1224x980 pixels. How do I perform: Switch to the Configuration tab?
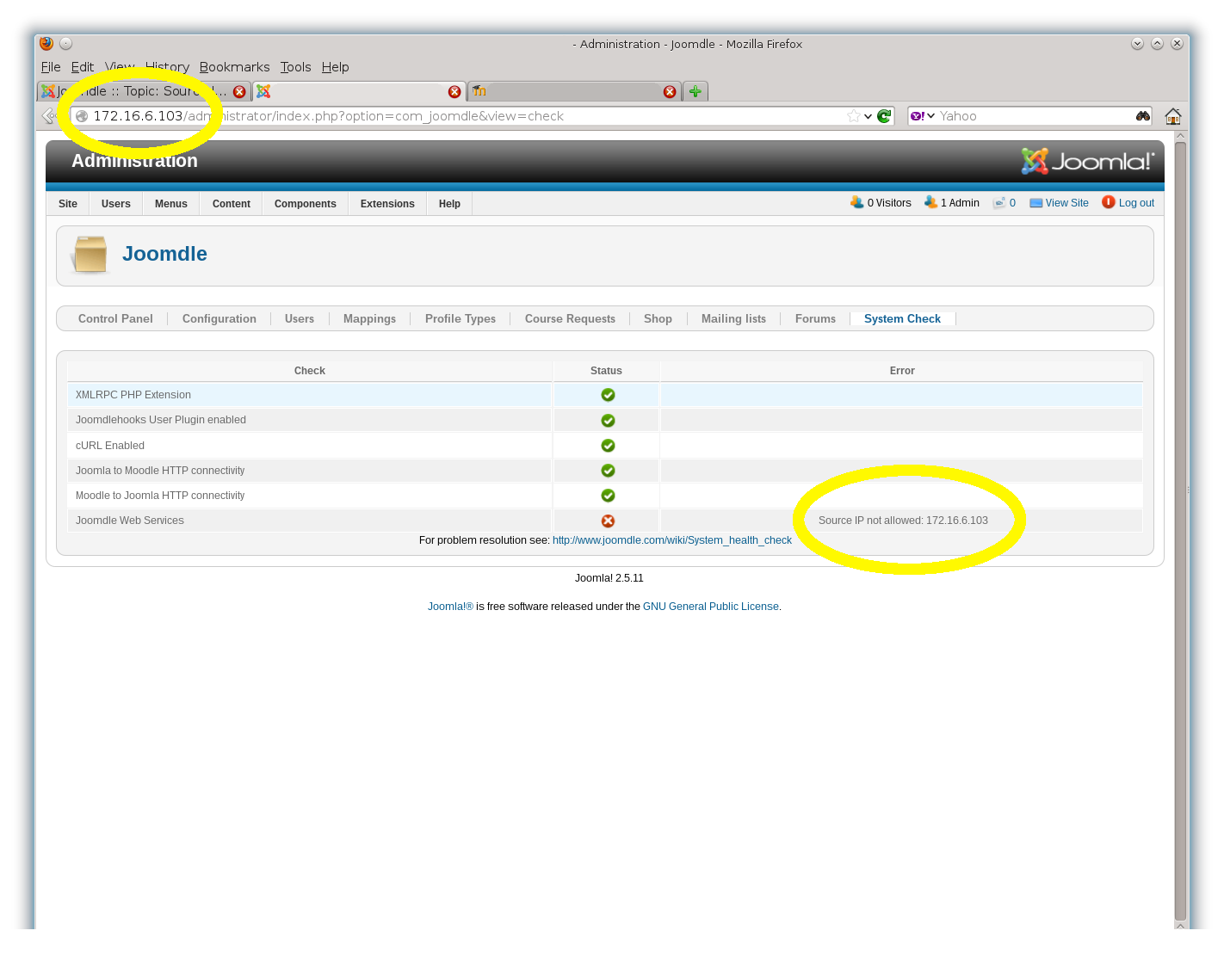point(219,318)
